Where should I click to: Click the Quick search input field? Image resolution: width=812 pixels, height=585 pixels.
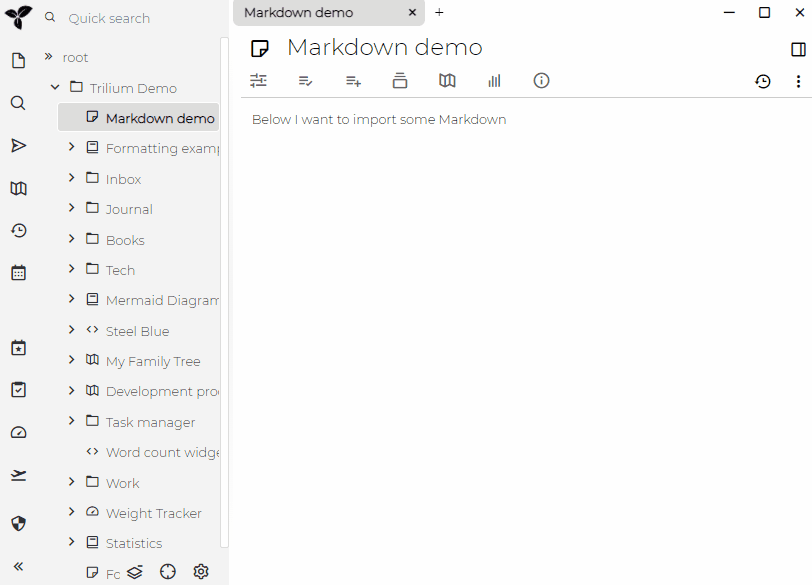point(140,18)
